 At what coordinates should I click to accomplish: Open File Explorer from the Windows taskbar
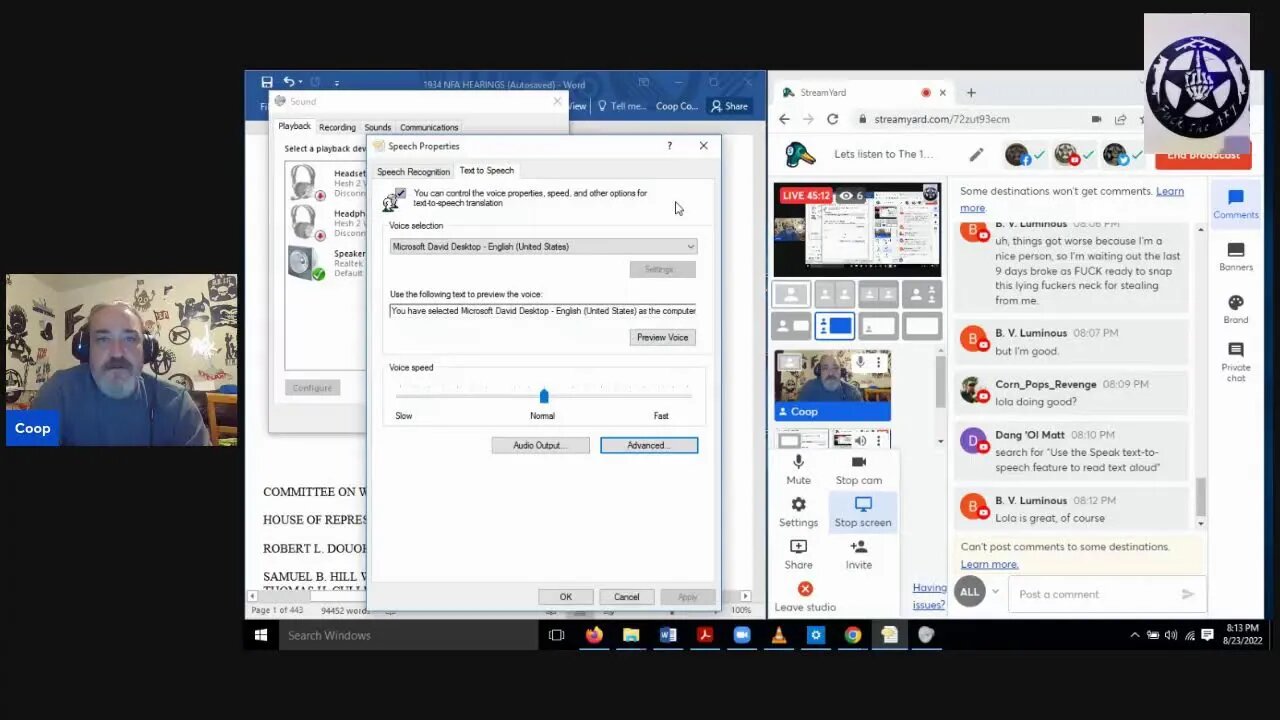pos(631,635)
